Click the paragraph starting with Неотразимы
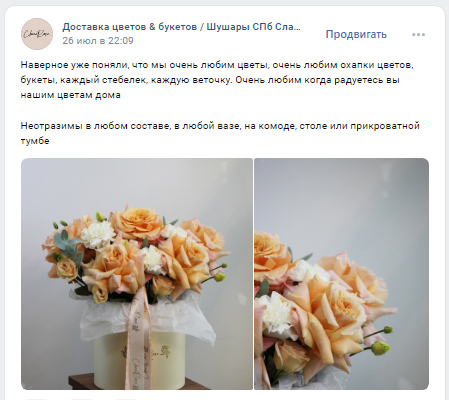 (220, 133)
